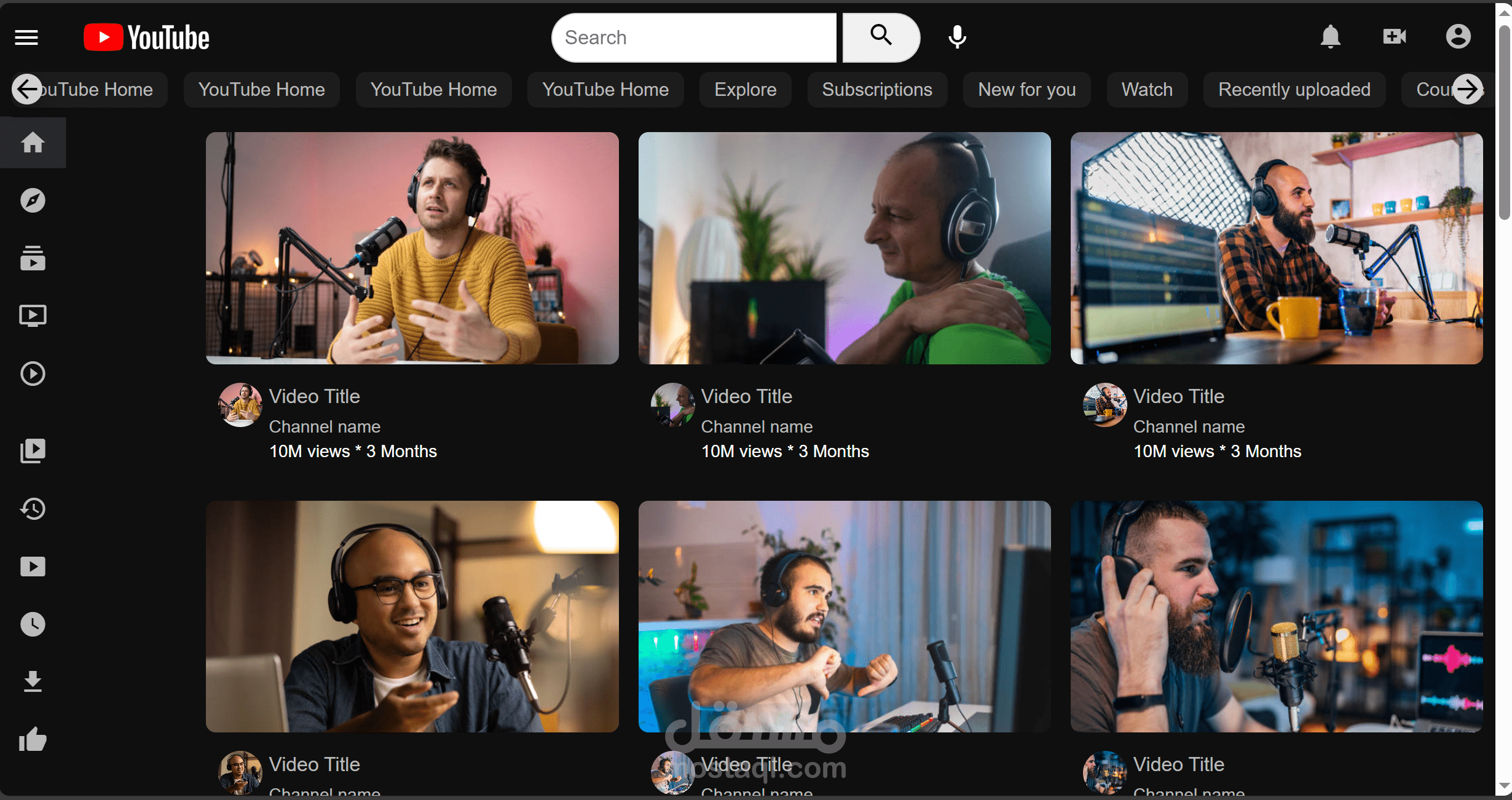
Task: Select the Watch chip
Action: [x=1147, y=90]
